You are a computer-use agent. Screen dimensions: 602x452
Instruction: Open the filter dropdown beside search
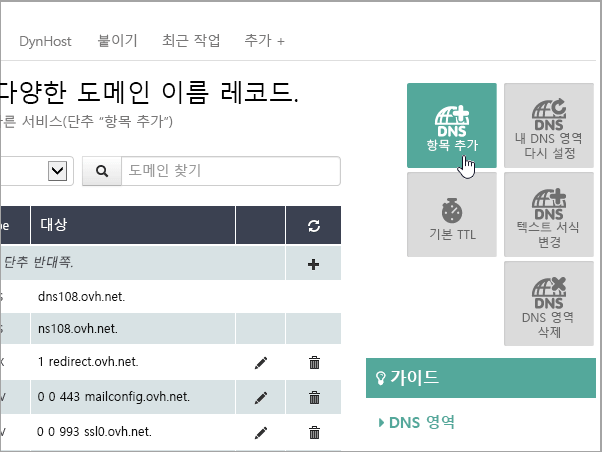(56, 171)
